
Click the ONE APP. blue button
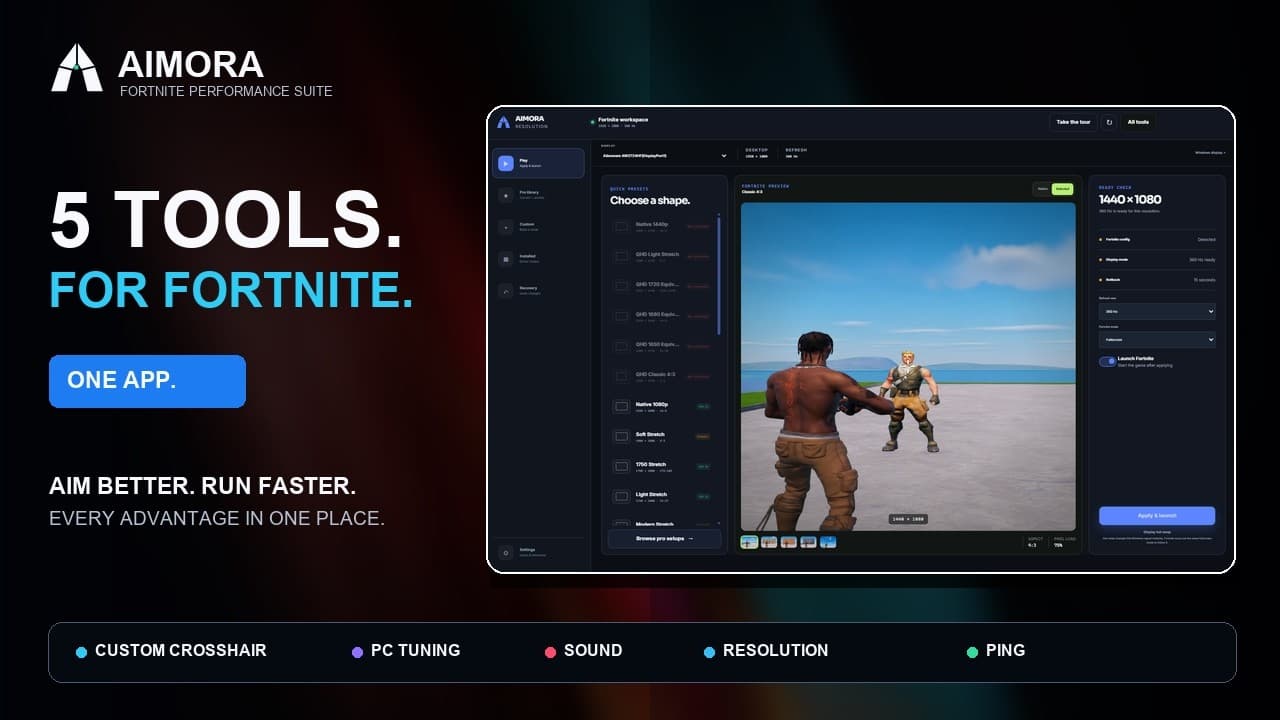pyautogui.click(x=147, y=381)
